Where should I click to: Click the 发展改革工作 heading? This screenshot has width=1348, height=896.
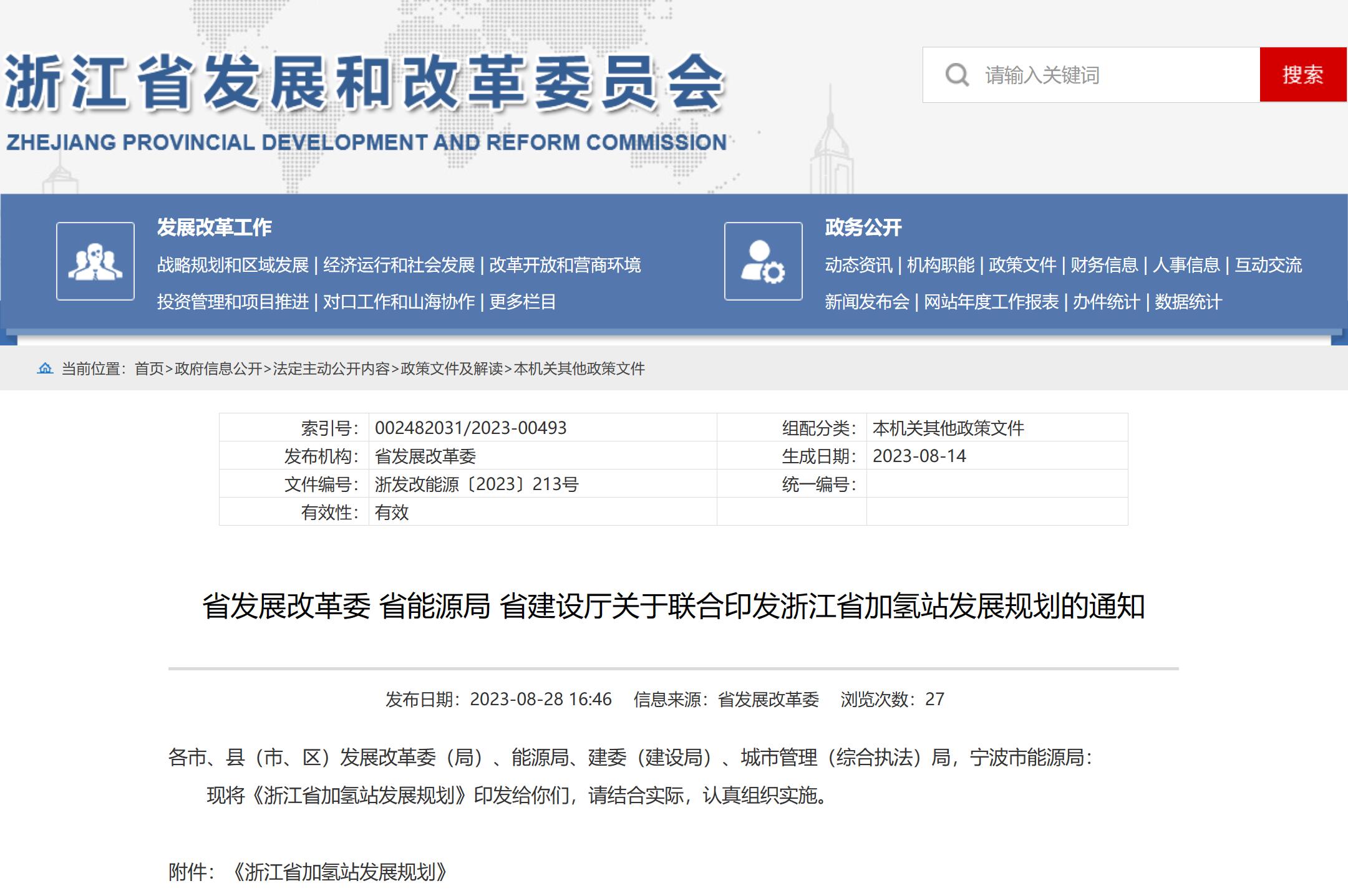(214, 228)
